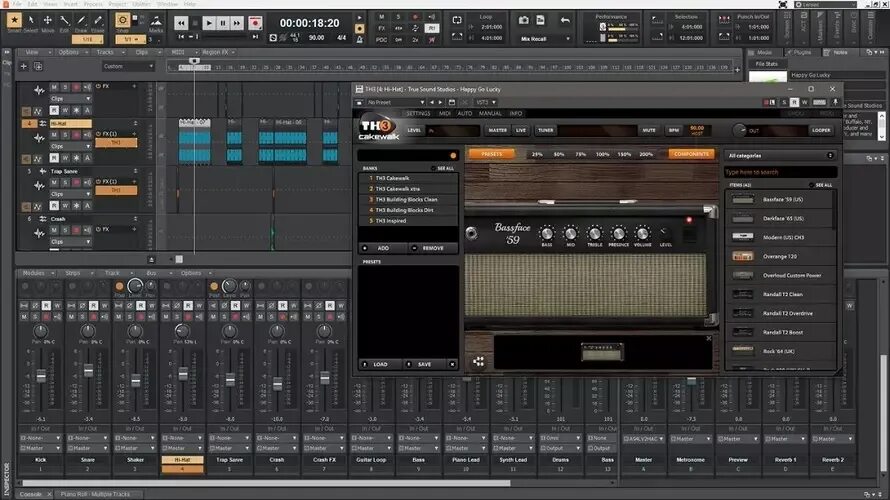Open TH3 MANUAL menu
Screen dimensions: 890x500
click(490, 114)
